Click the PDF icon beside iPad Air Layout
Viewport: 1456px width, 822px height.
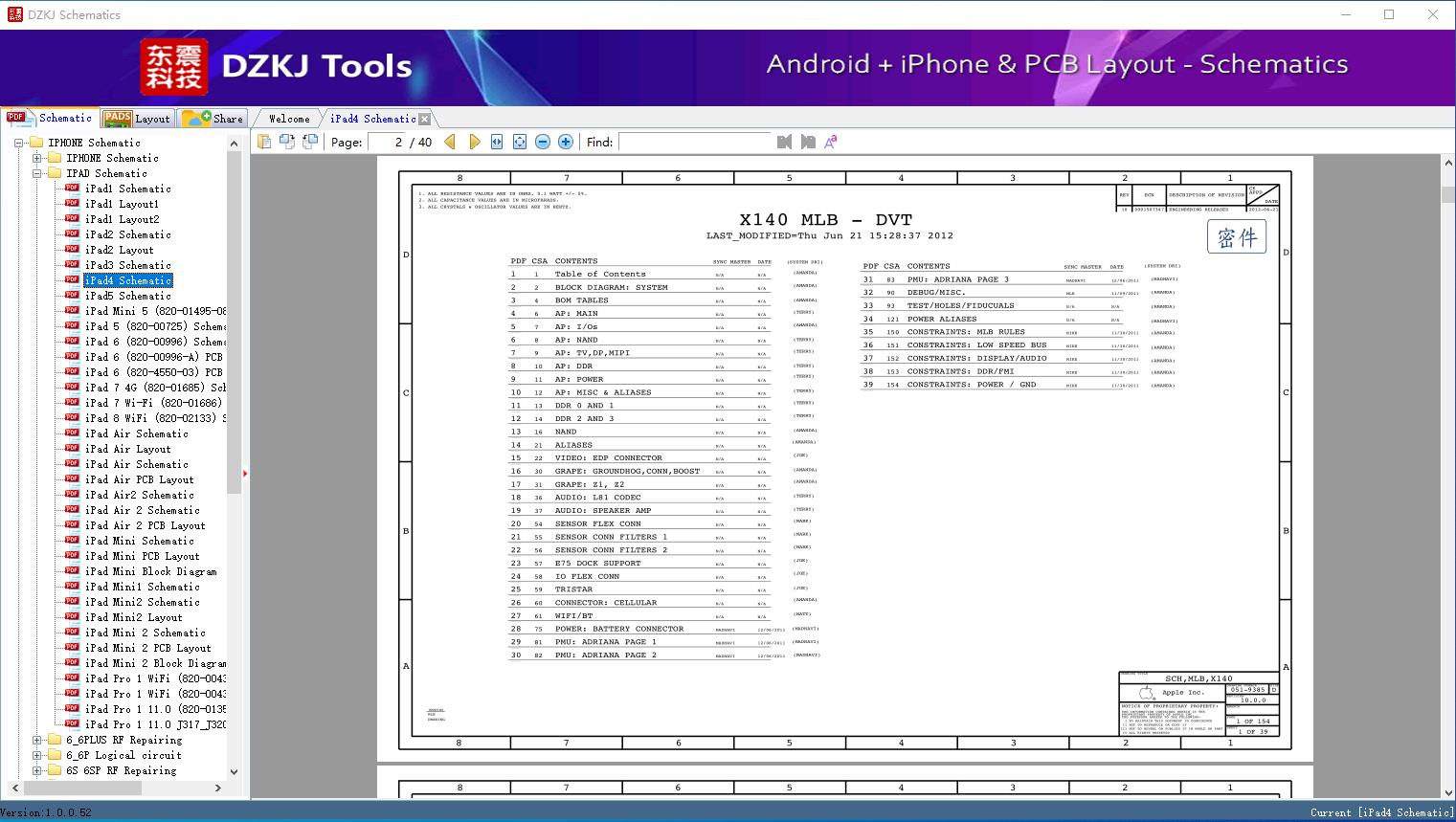[72, 449]
